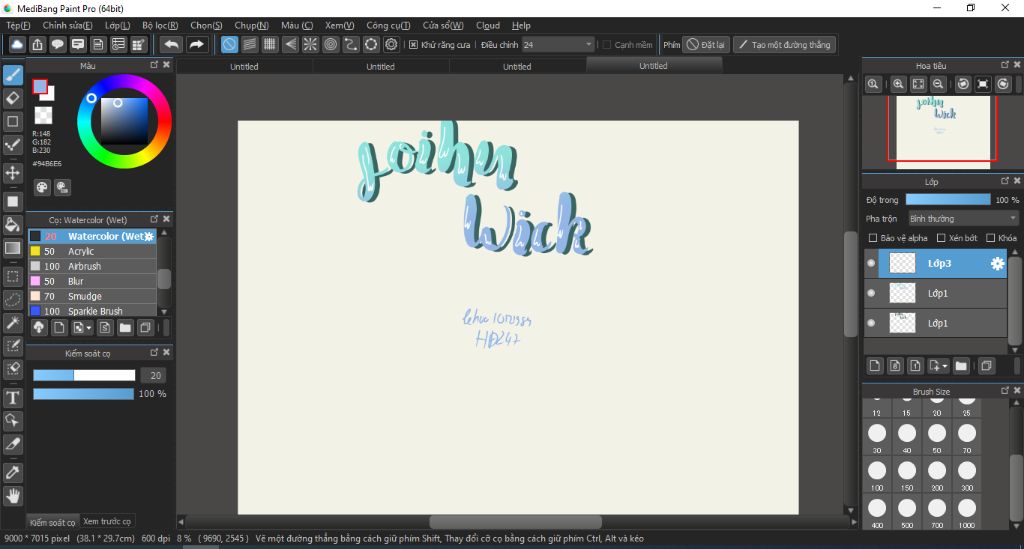
Task: Float the Kiểm soát cọ panel
Action: [x=154, y=353]
